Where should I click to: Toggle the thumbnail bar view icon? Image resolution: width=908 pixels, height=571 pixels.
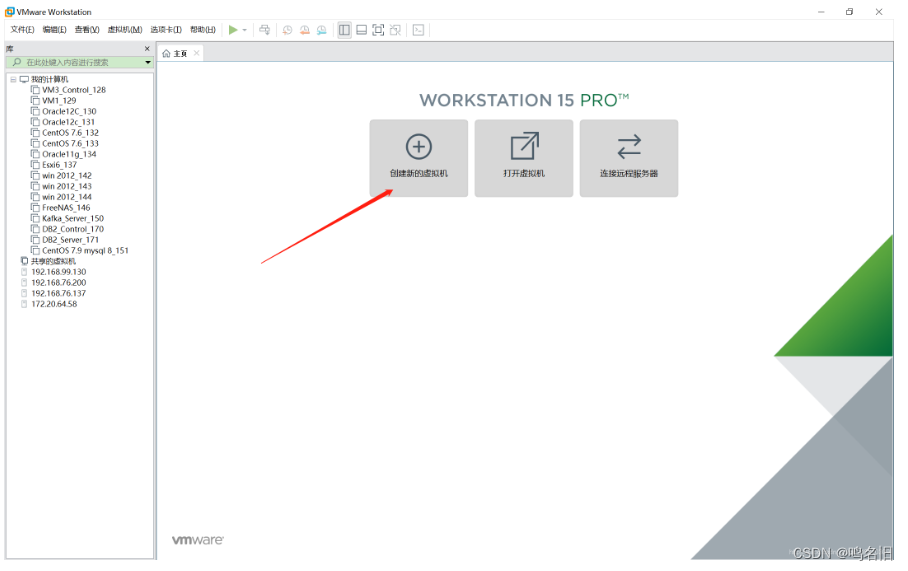click(x=361, y=30)
